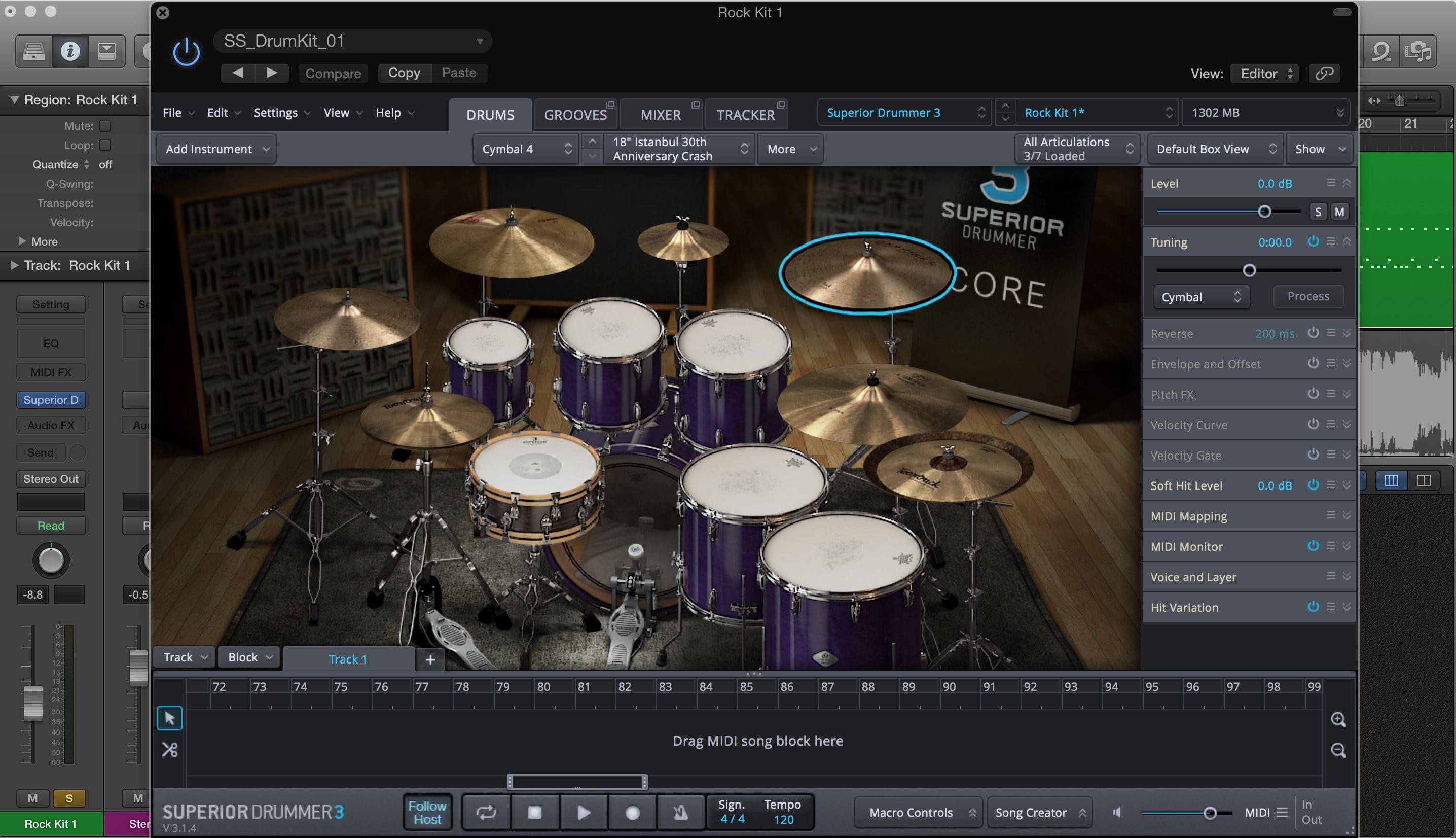Screen dimensions: 1456x838
Task: Toggle the plugin power bypass button
Action: [x=187, y=52]
